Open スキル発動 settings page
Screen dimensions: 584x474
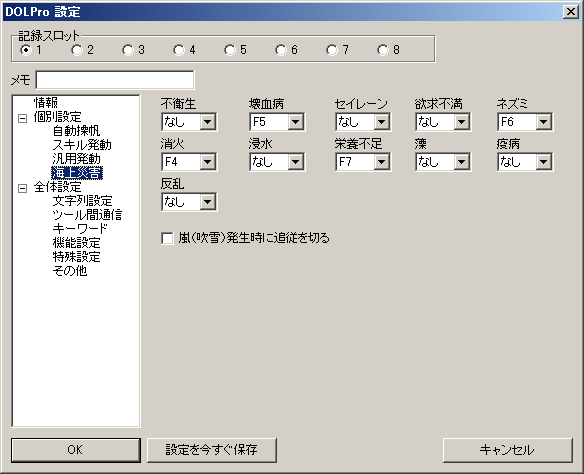click(82, 145)
